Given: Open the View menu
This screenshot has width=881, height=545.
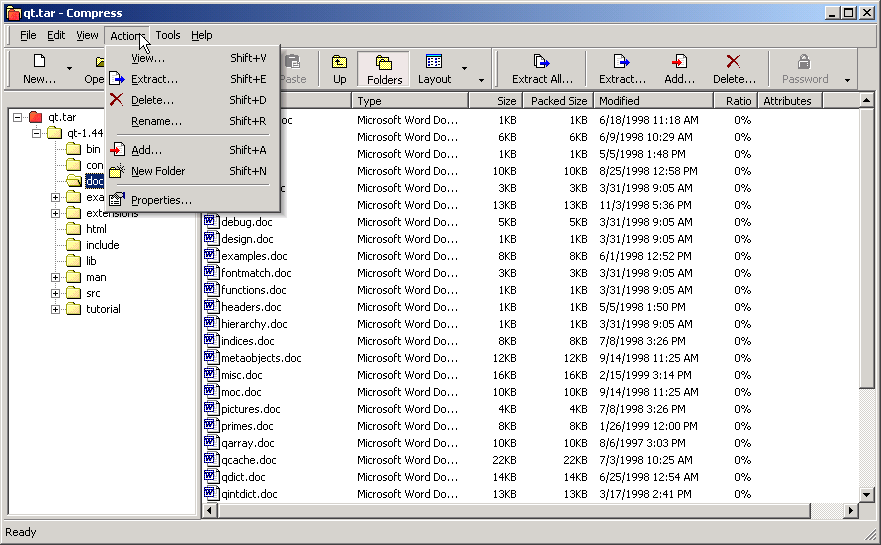Looking at the screenshot, I should point(87,35).
